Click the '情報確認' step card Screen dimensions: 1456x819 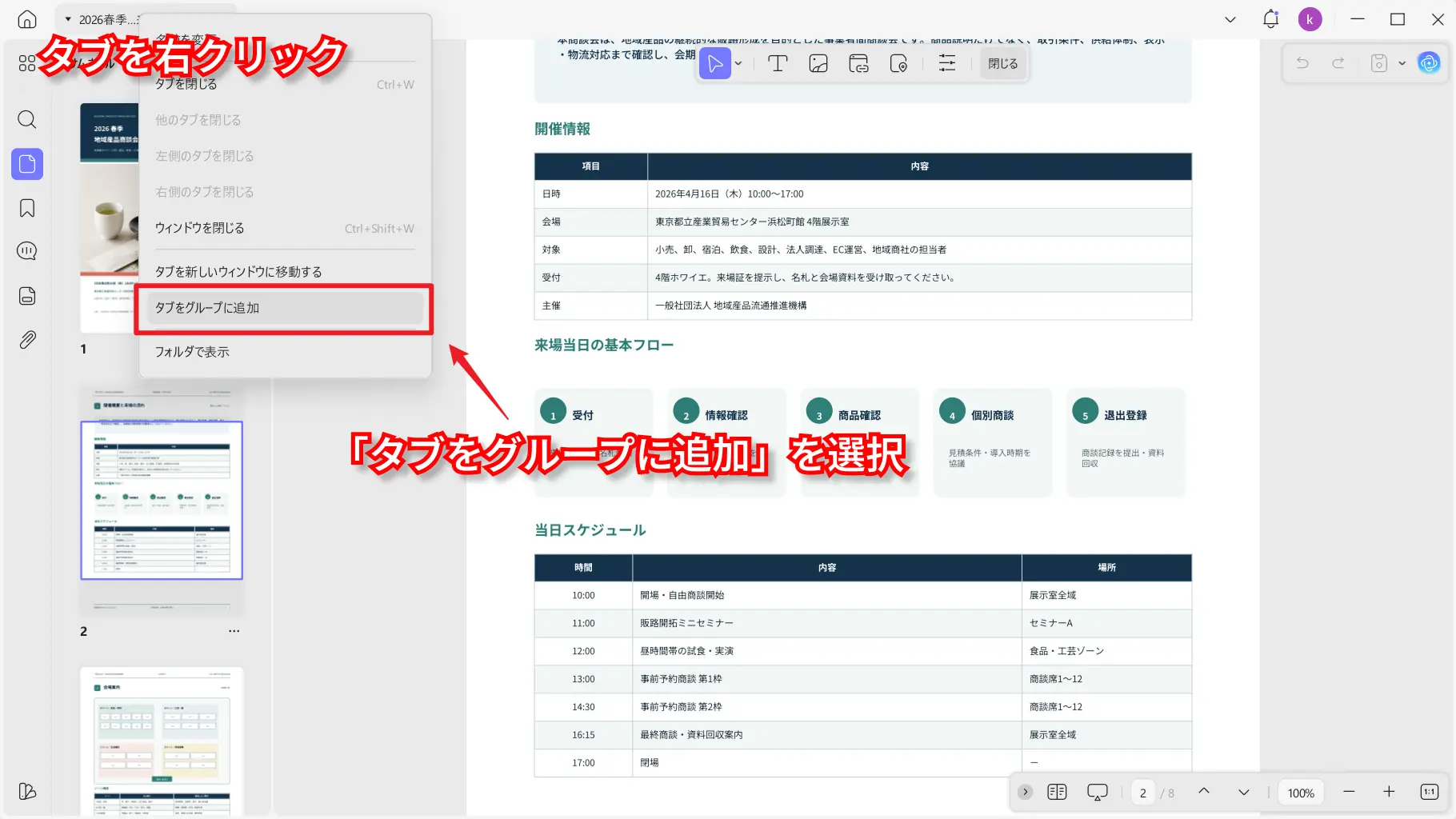point(726,442)
